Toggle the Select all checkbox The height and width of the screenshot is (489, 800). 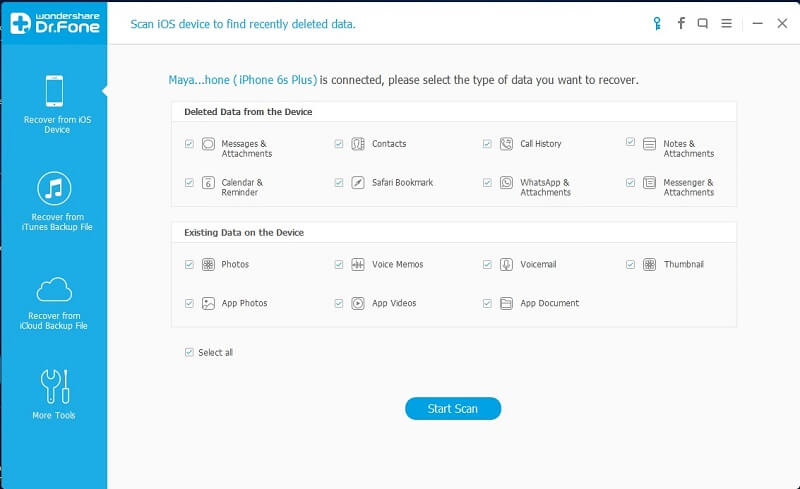189,353
